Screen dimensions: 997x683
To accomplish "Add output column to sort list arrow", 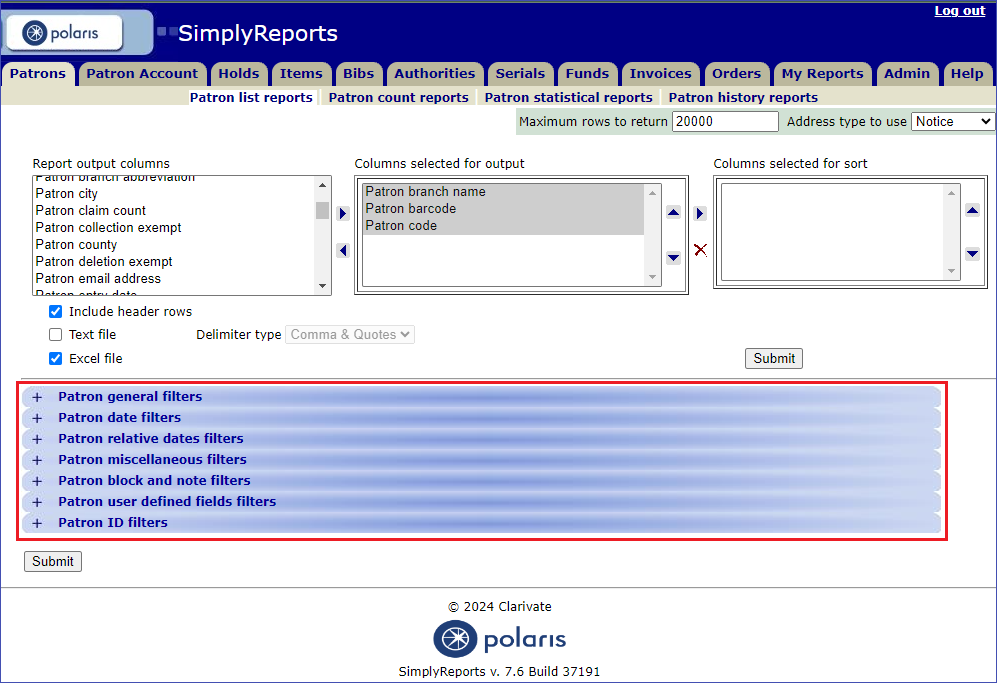I will (x=700, y=213).
